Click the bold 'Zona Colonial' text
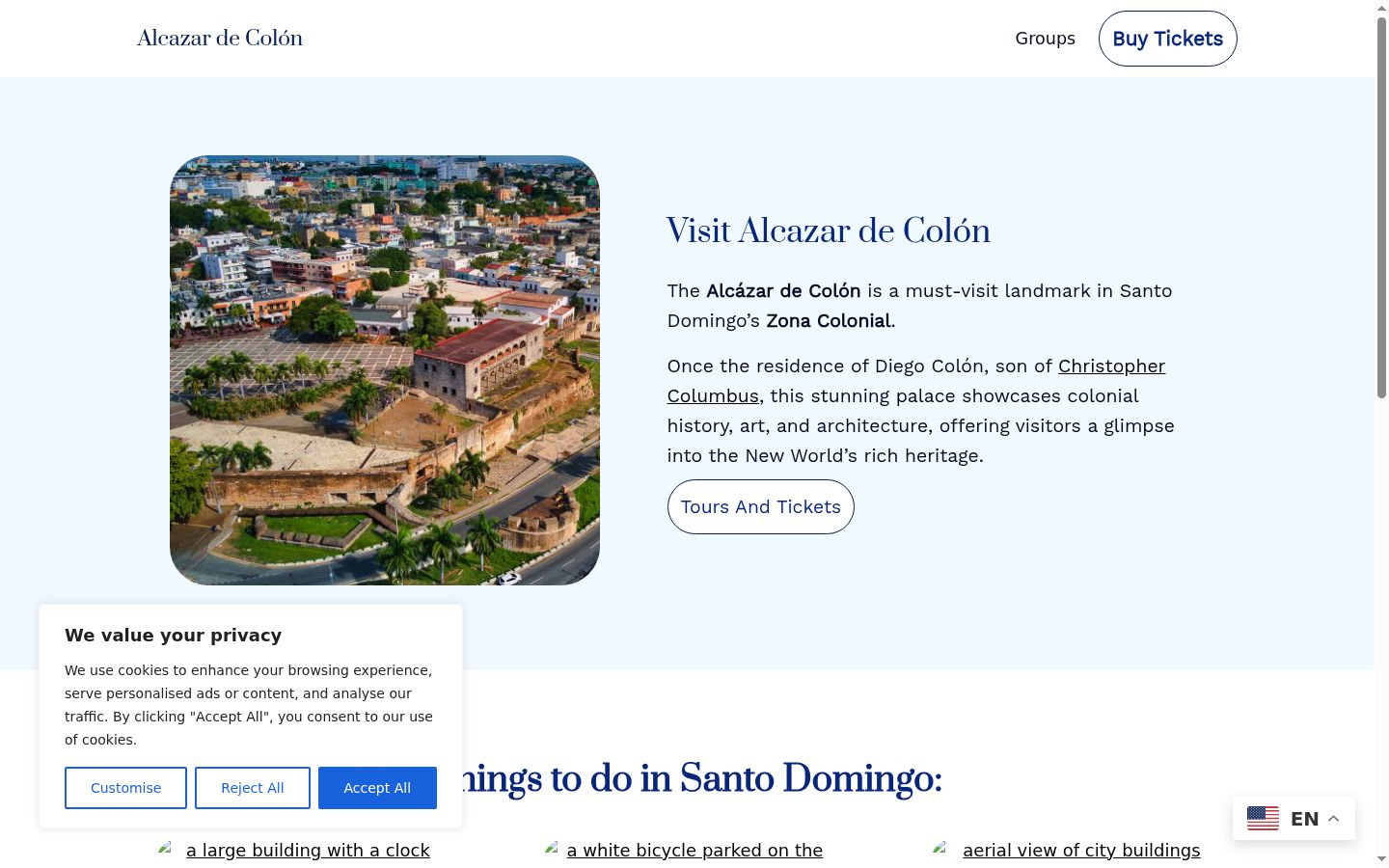This screenshot has width=1389, height=868. click(829, 321)
